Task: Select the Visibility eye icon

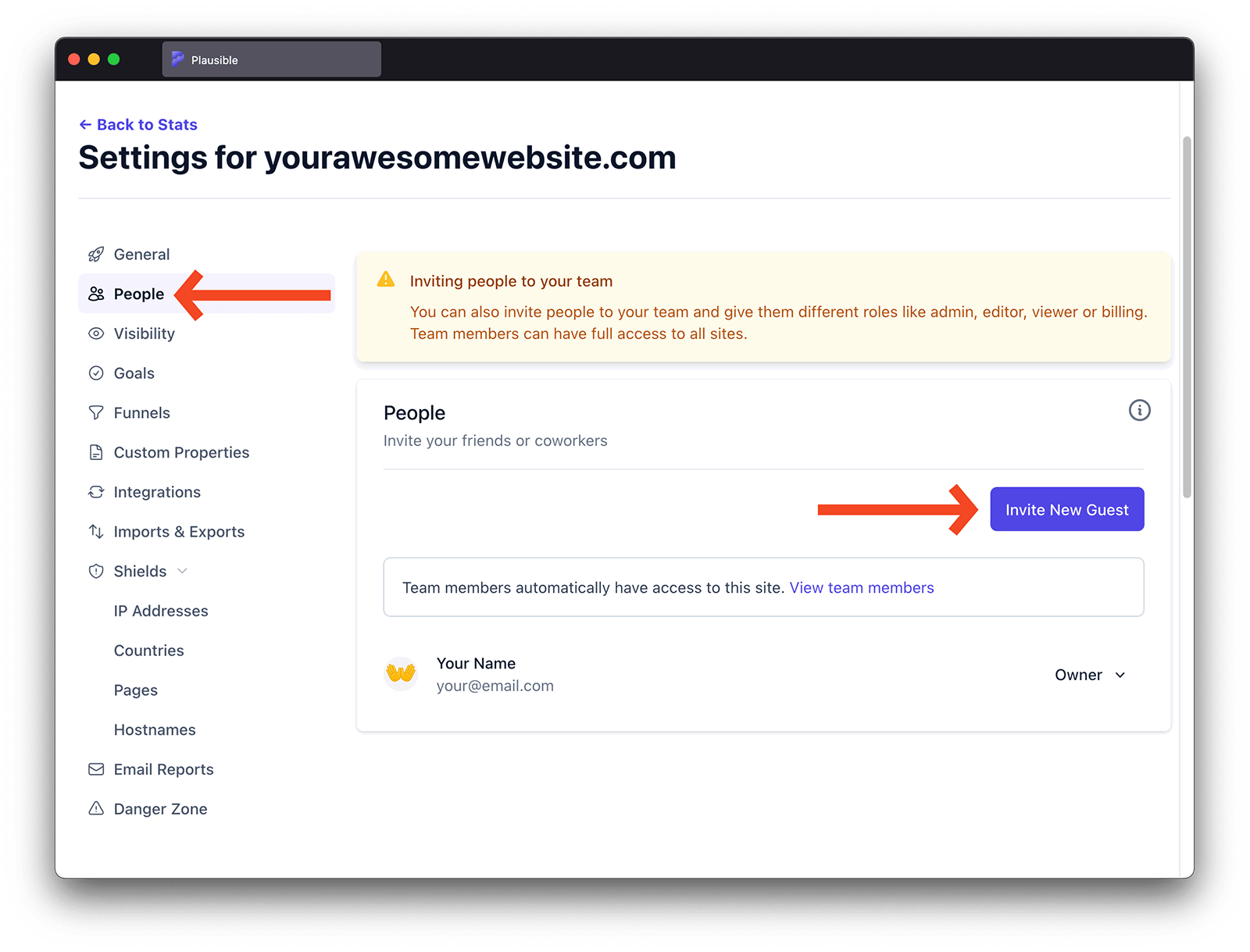Action: pos(95,333)
